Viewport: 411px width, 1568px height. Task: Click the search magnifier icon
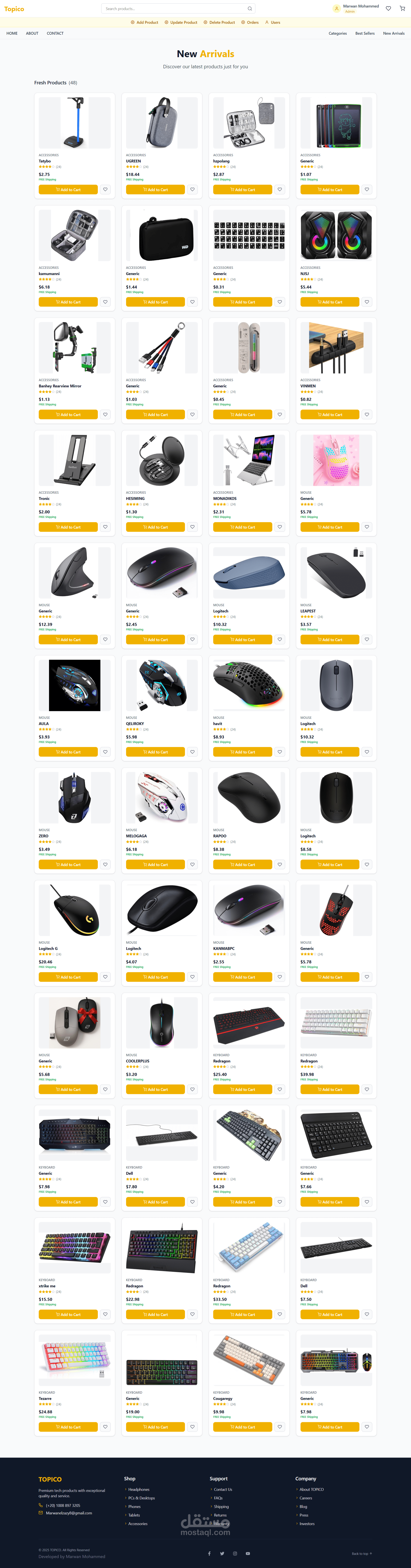(x=250, y=9)
